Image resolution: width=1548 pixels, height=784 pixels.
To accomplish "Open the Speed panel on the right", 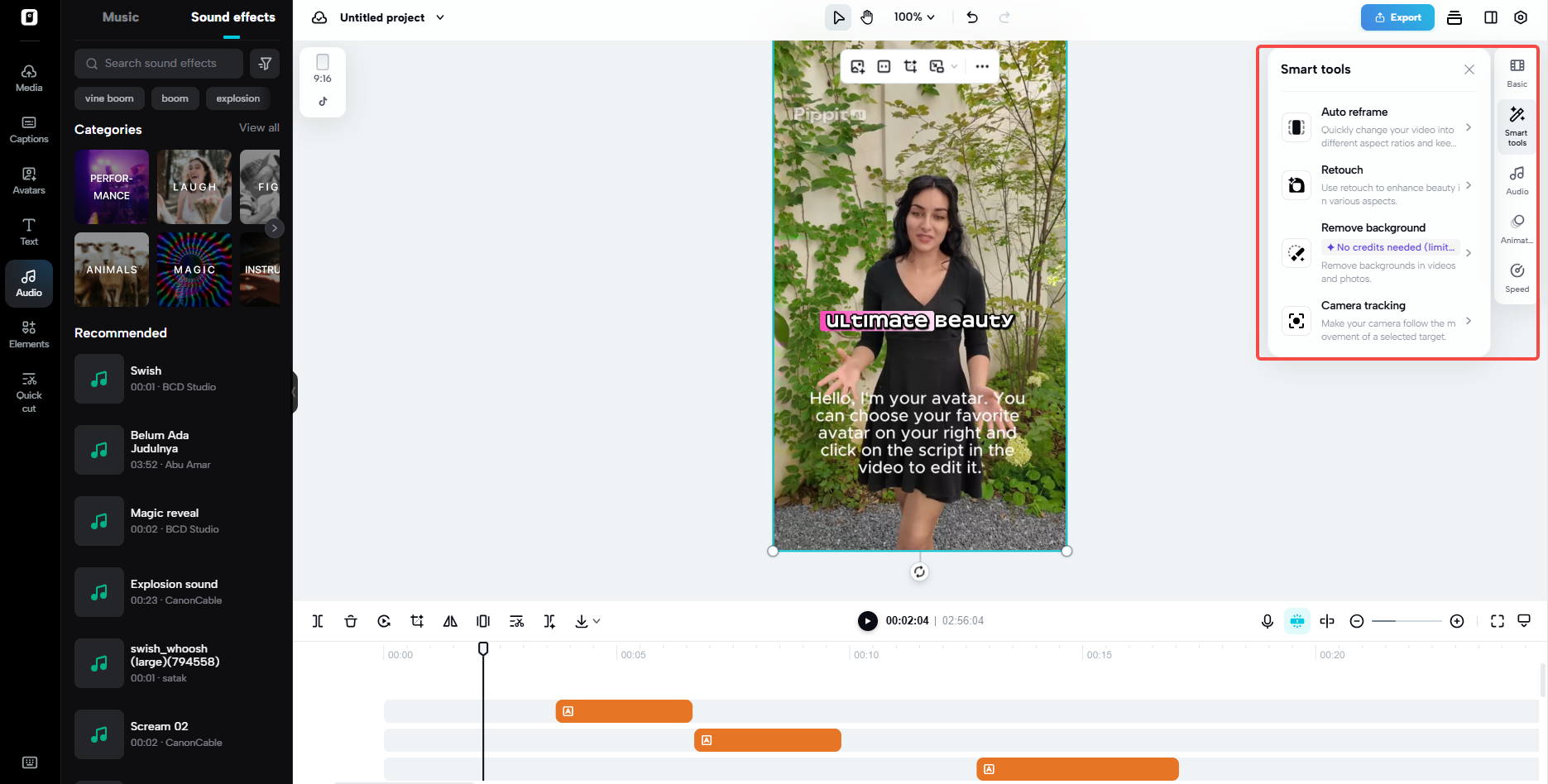I will [x=1517, y=277].
